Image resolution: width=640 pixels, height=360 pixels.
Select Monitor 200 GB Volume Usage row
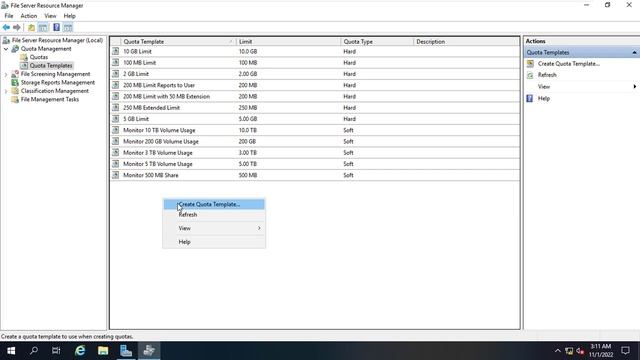(315, 141)
